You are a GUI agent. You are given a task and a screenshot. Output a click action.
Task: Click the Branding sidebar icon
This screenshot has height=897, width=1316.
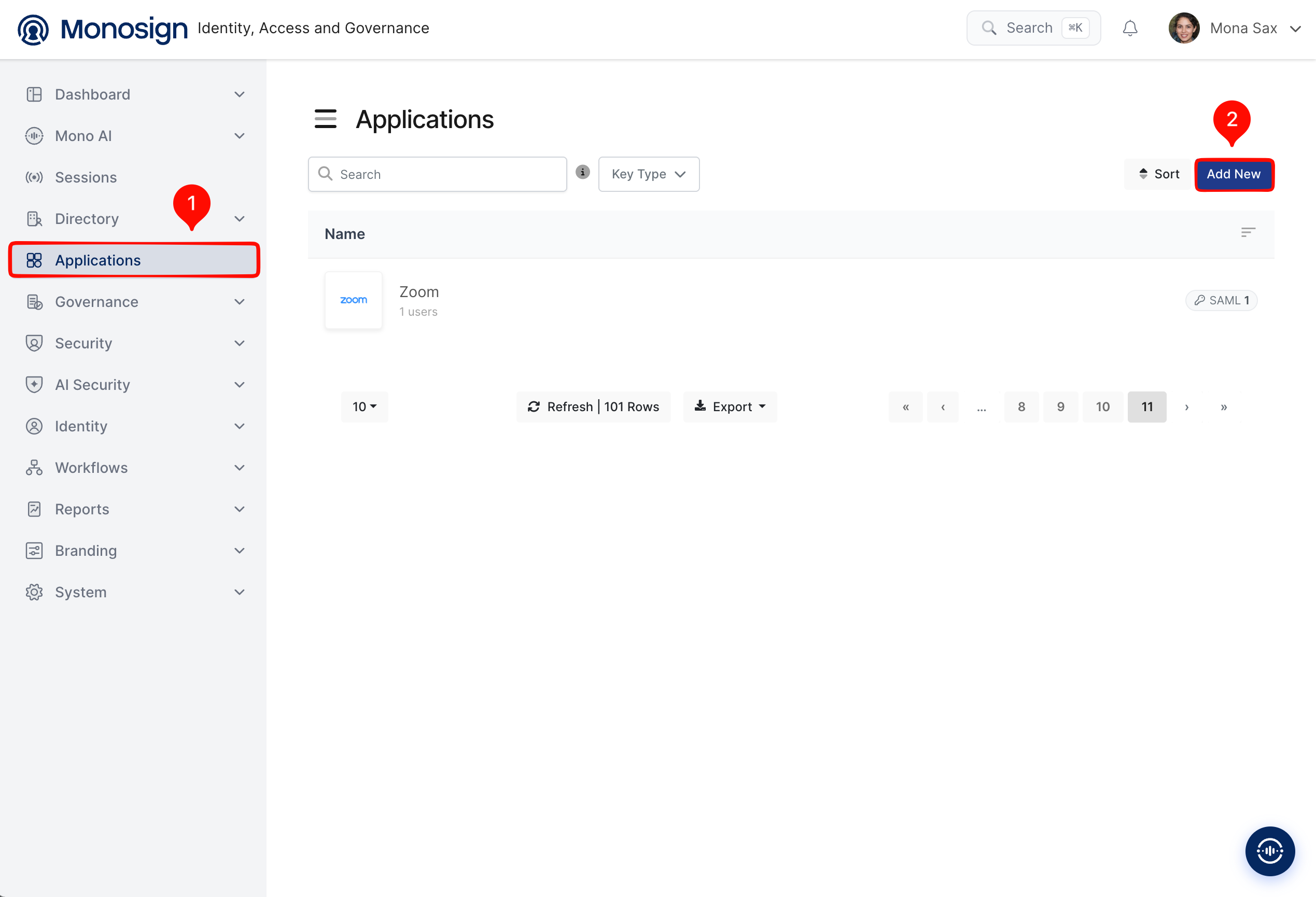(34, 551)
